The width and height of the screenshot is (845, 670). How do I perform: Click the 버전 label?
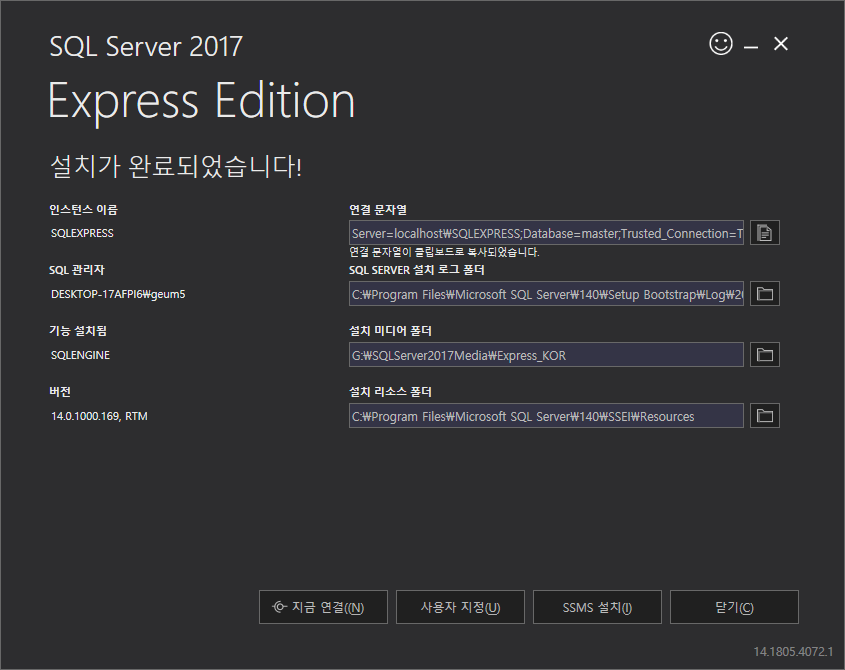(x=60, y=392)
